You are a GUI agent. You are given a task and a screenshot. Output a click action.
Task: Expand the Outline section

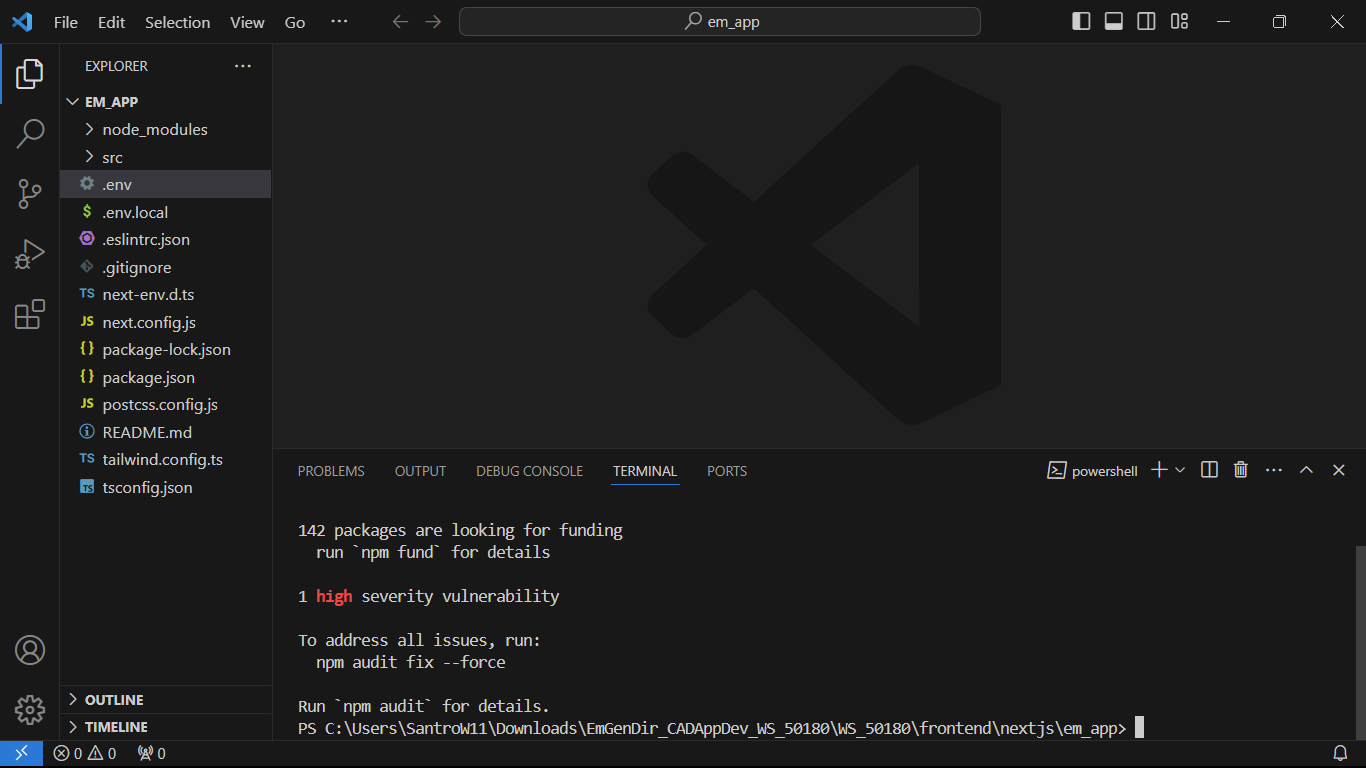pyautogui.click(x=165, y=700)
